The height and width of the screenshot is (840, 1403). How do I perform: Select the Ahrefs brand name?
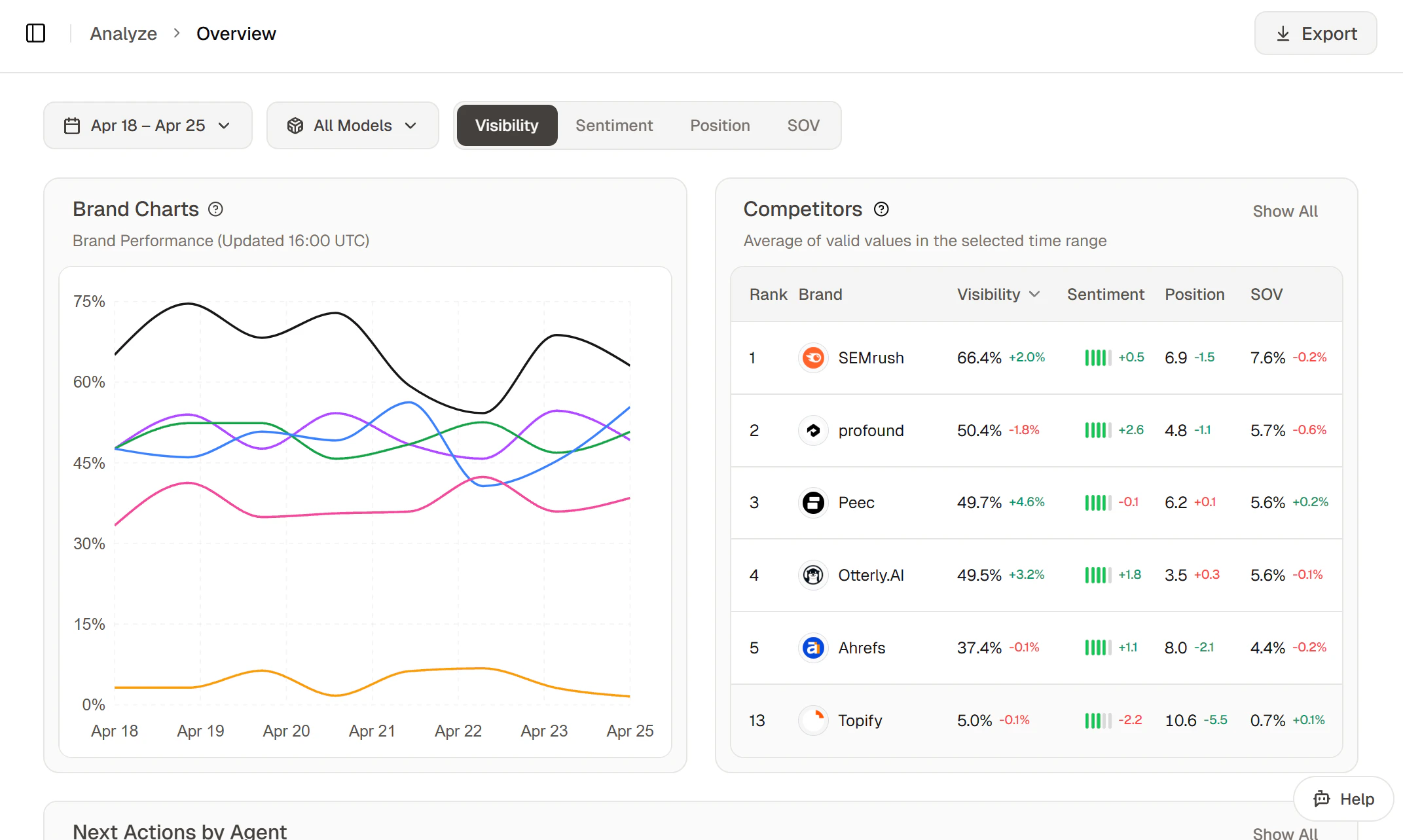862,648
